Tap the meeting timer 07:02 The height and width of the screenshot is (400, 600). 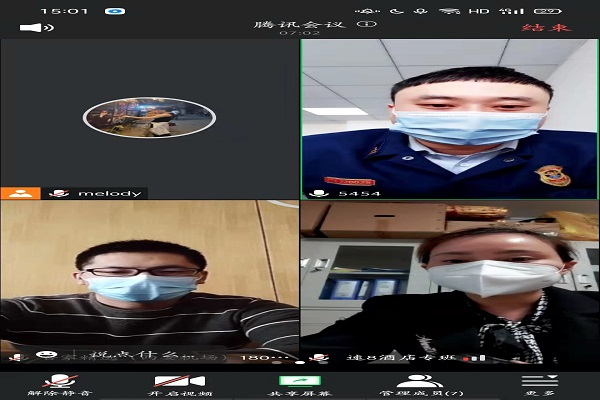[x=299, y=33]
